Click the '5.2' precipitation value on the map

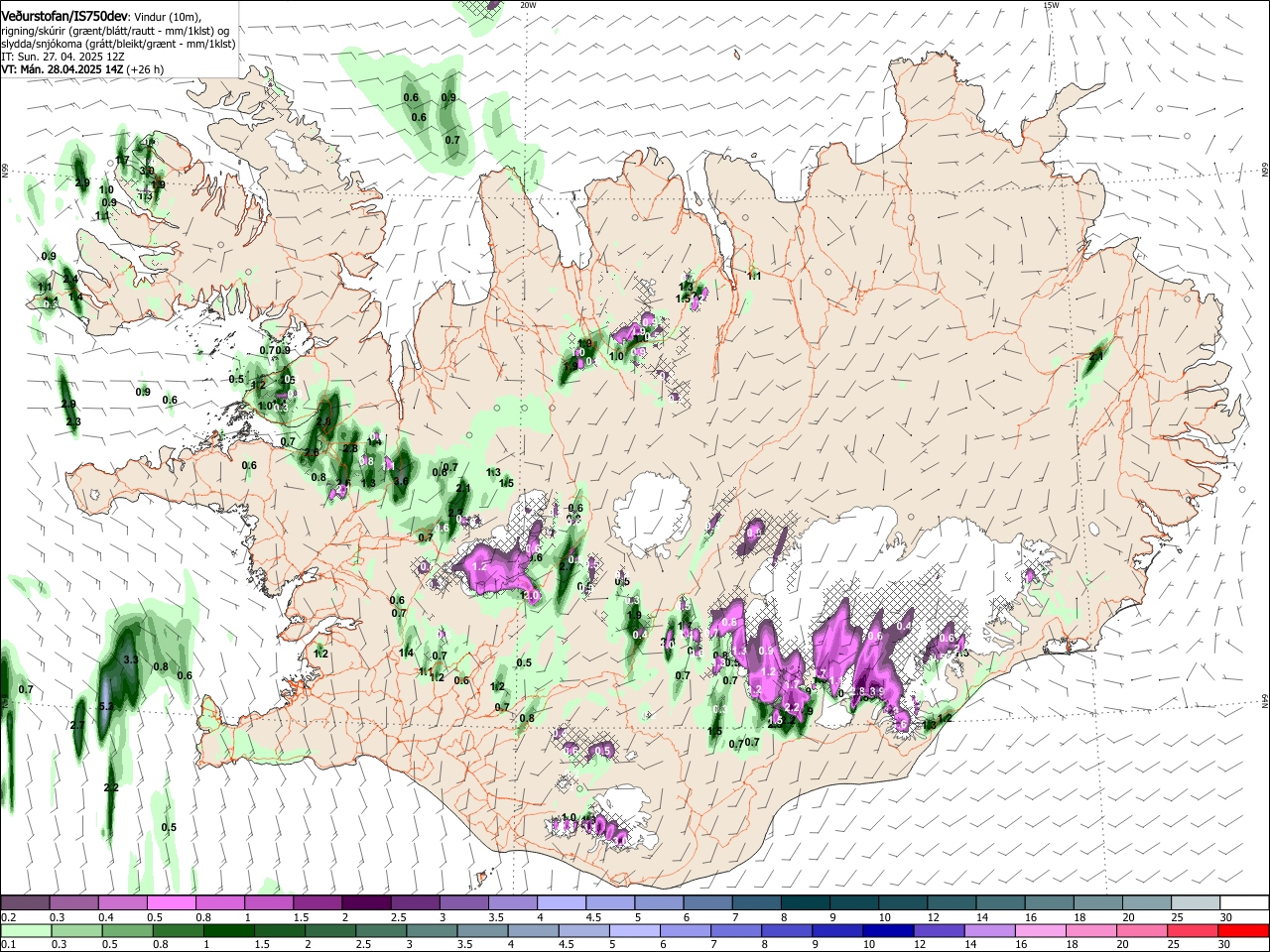coord(107,706)
